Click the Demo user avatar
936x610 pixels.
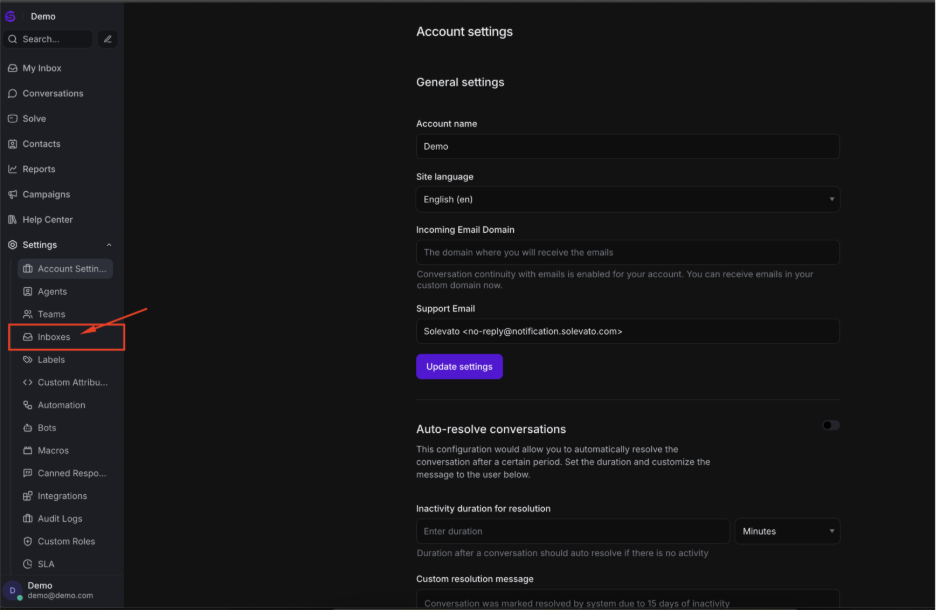13,590
